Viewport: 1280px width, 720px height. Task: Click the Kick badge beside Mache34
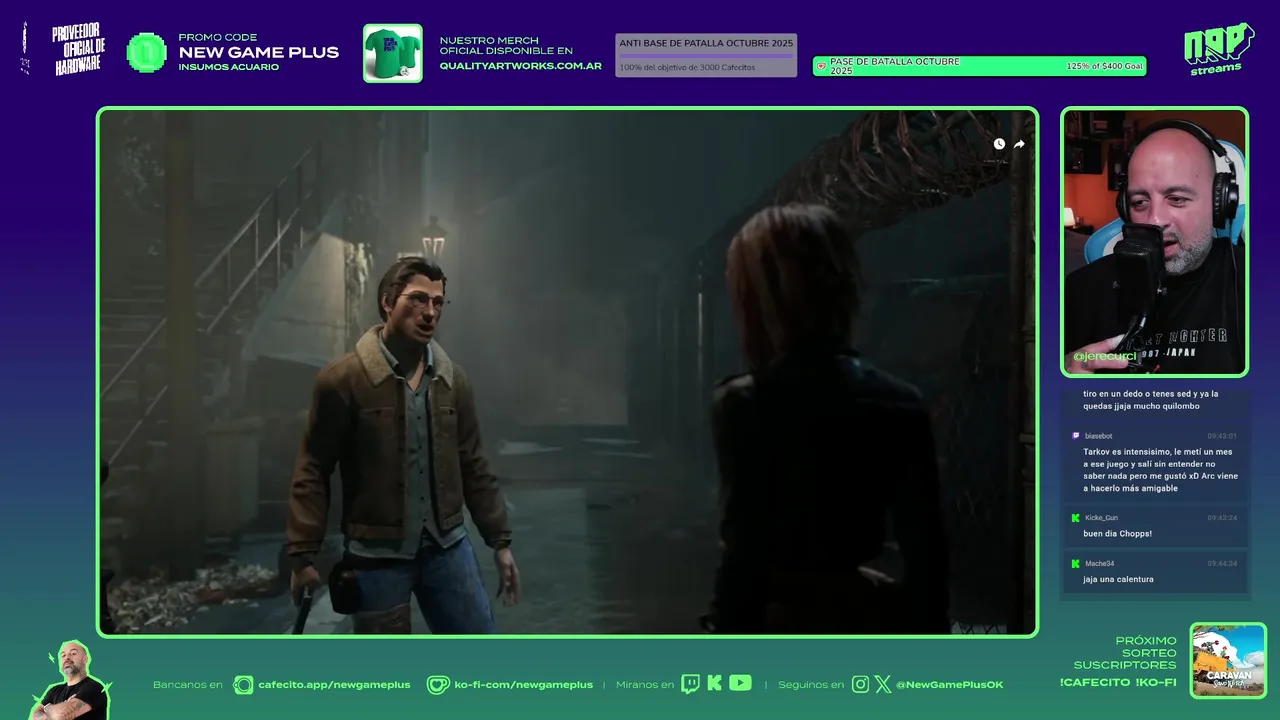point(1075,563)
